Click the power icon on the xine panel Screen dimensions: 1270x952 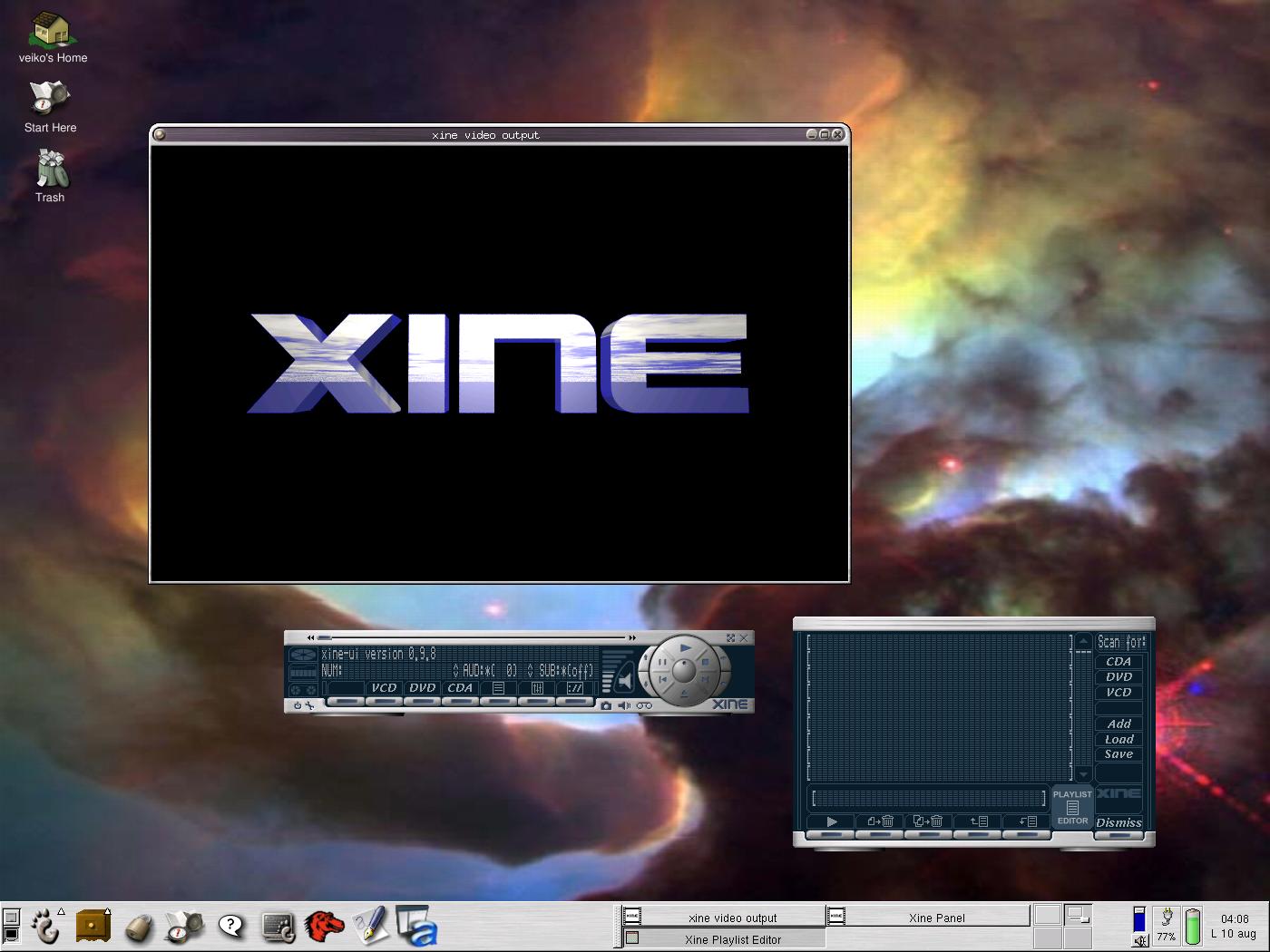click(298, 705)
